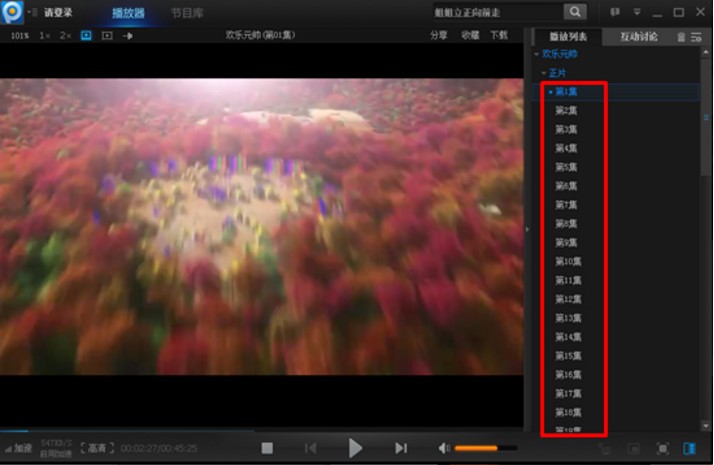Select episode 第16集 in playlist
Viewport: 714px width, 465px height.
(568, 375)
